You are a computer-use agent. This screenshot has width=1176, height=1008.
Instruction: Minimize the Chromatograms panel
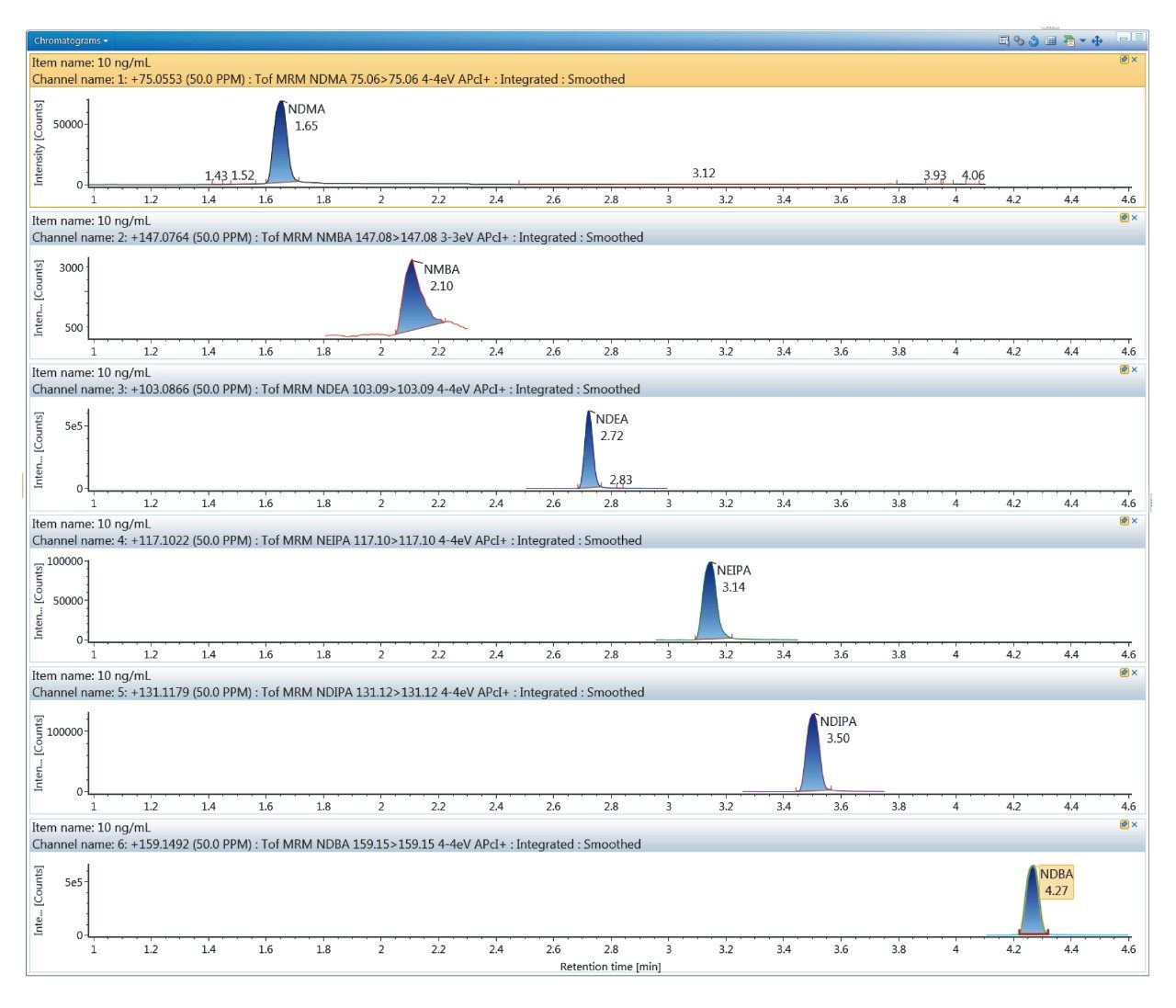tap(1124, 37)
